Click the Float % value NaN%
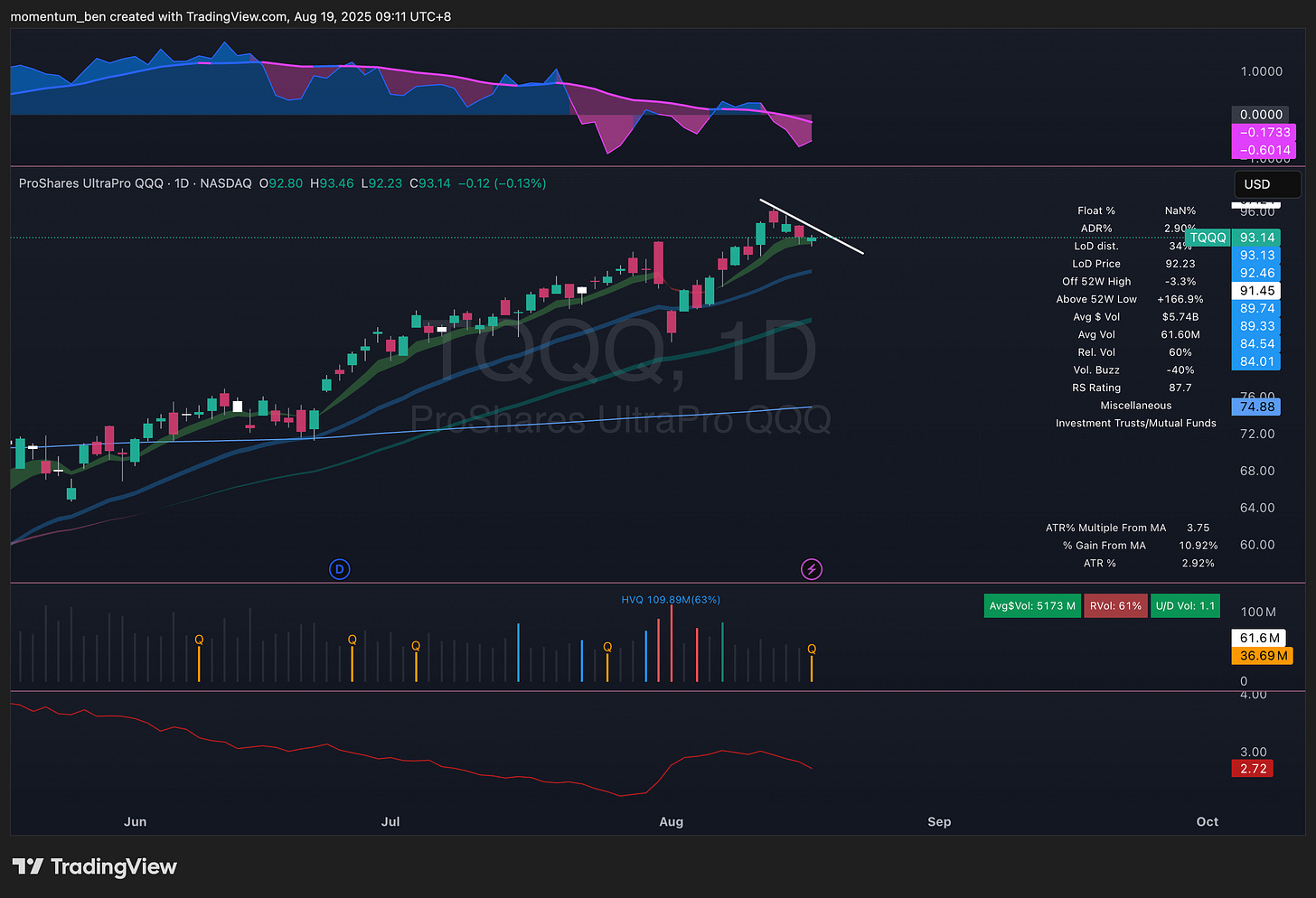 coord(1180,210)
